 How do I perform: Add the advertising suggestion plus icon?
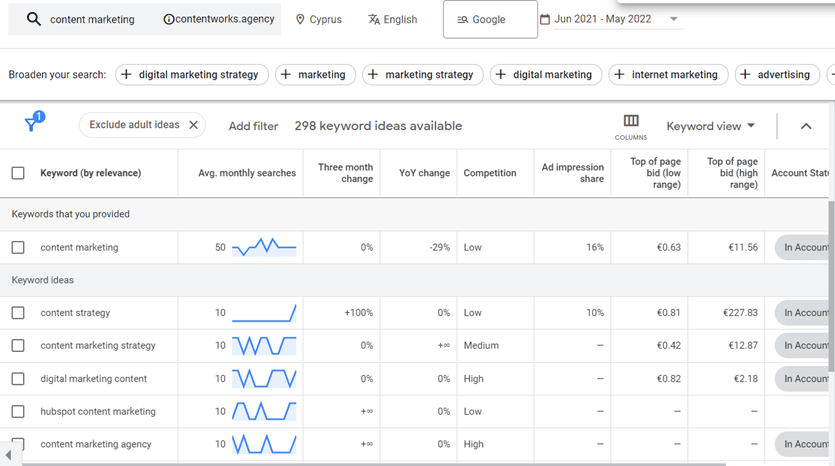tap(744, 74)
